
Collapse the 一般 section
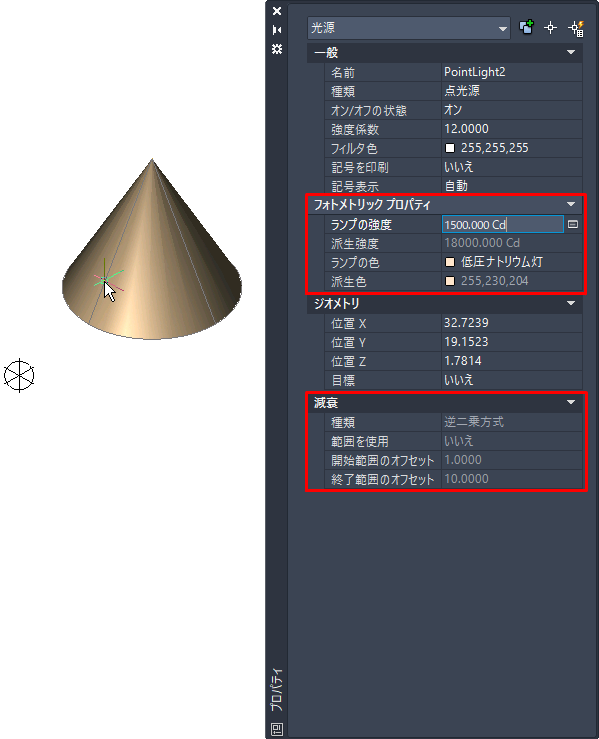point(571,52)
